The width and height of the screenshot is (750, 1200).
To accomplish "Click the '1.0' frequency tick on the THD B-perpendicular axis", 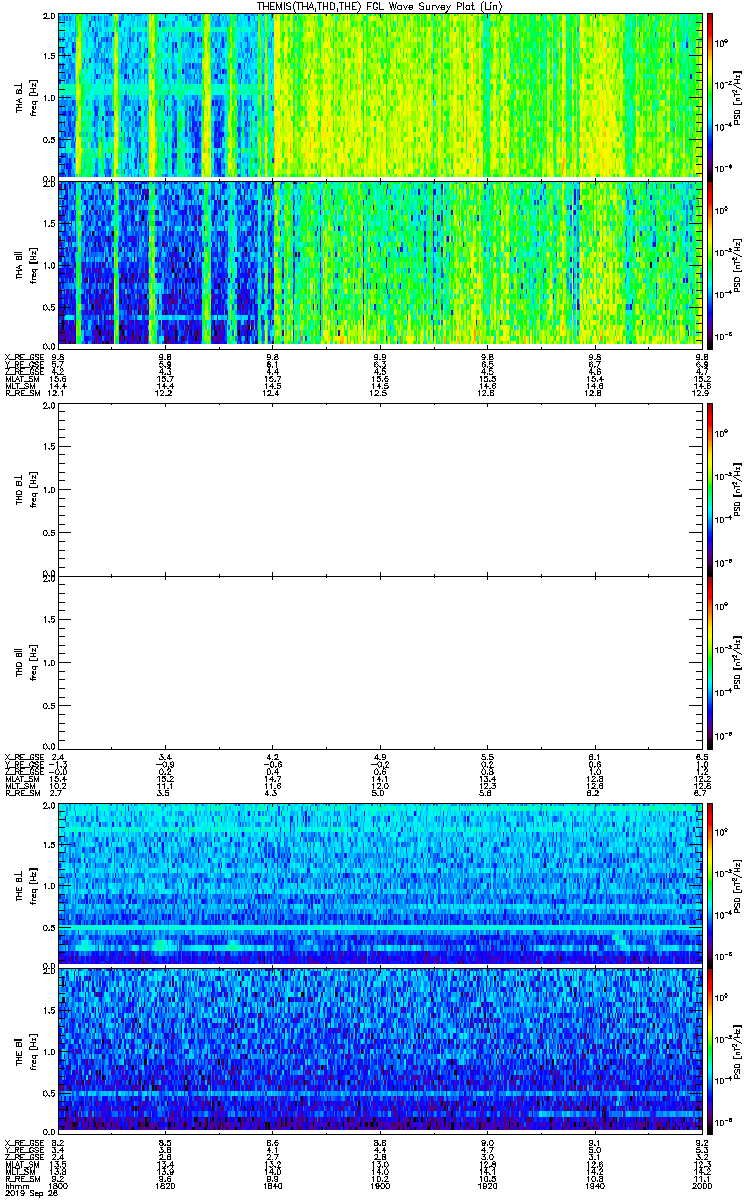I will coord(47,490).
